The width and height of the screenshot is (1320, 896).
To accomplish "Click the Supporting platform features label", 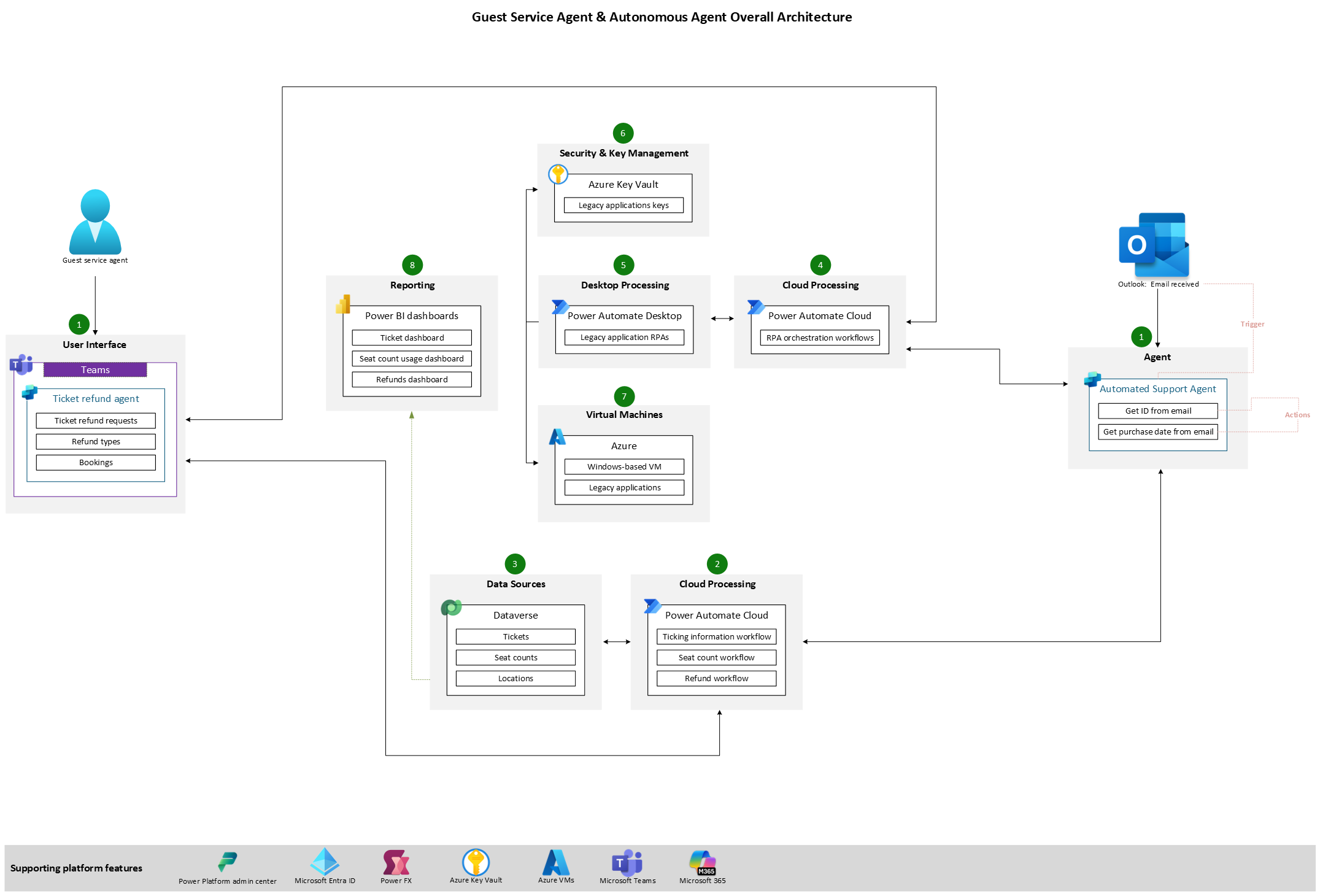I will point(76,868).
